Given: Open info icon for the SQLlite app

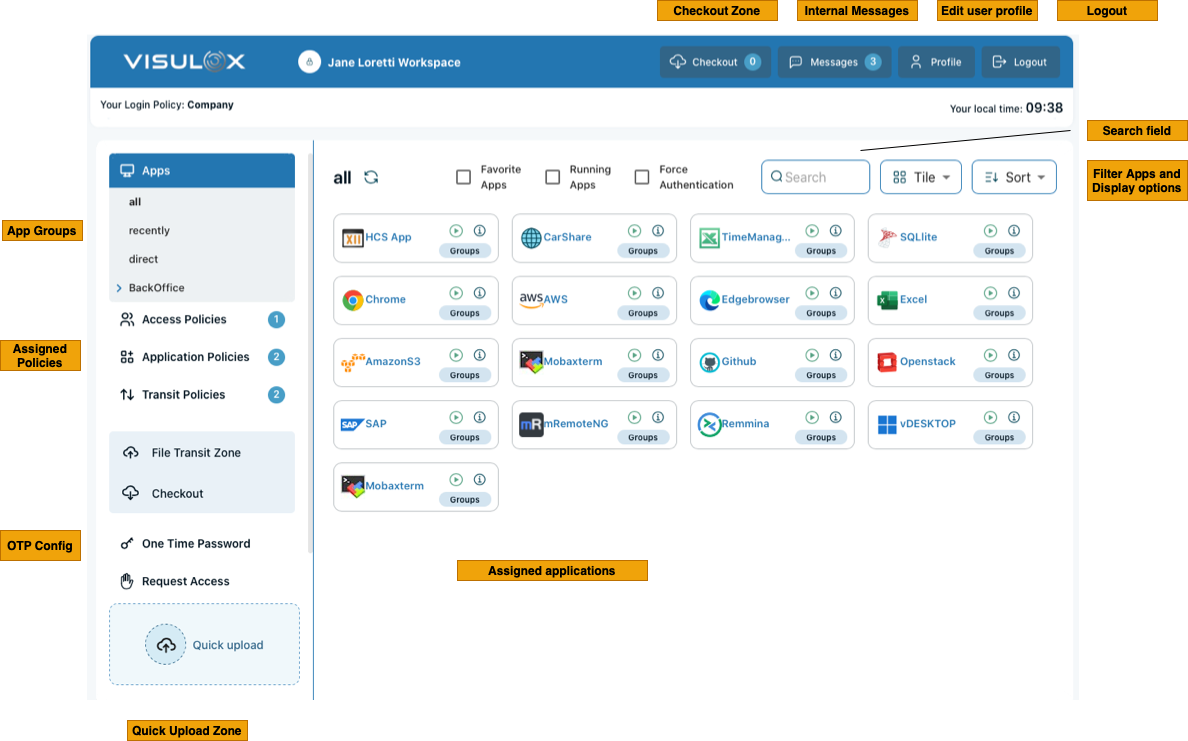Looking at the screenshot, I should (x=1014, y=231).
